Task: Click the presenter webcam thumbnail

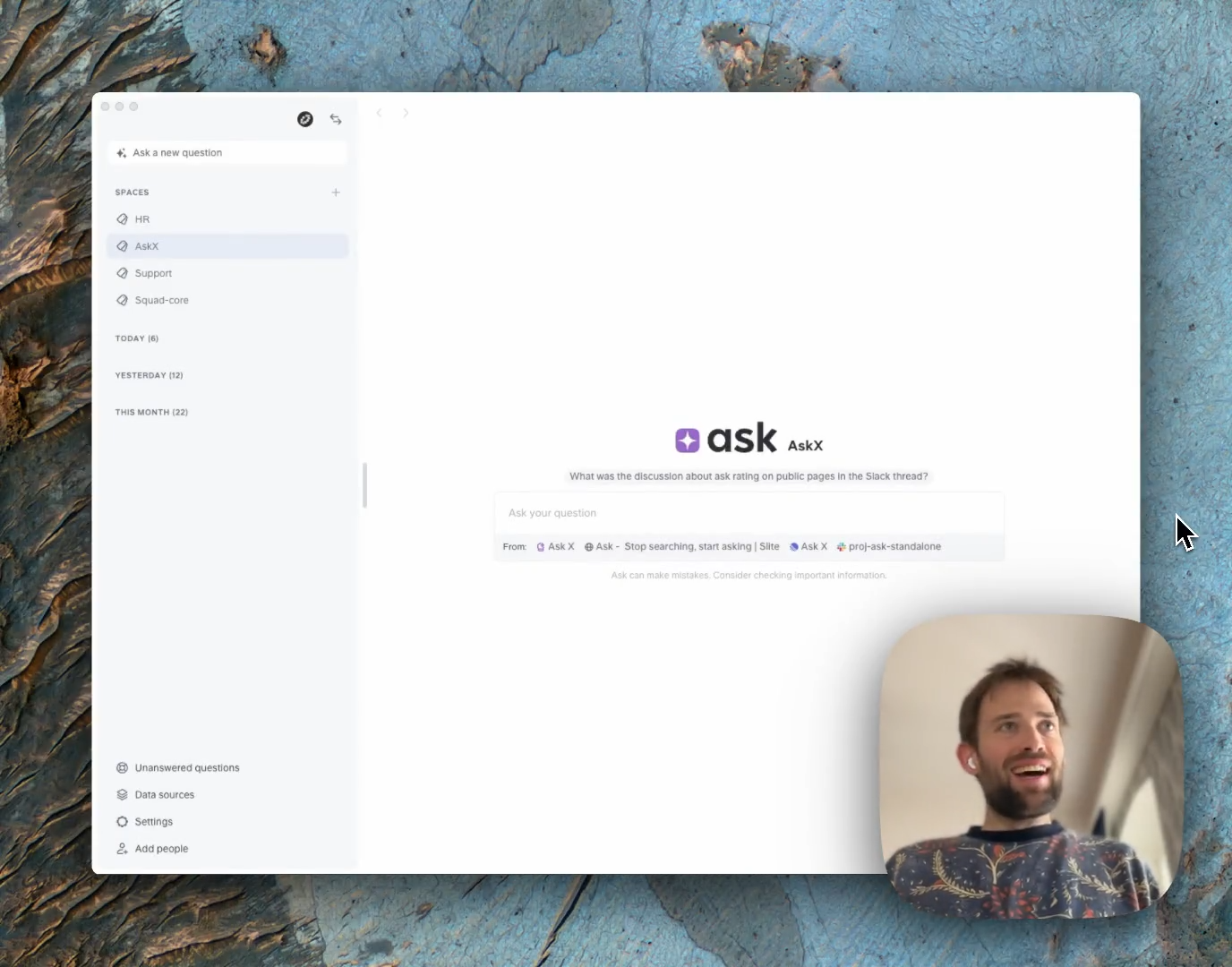Action: [1031, 766]
